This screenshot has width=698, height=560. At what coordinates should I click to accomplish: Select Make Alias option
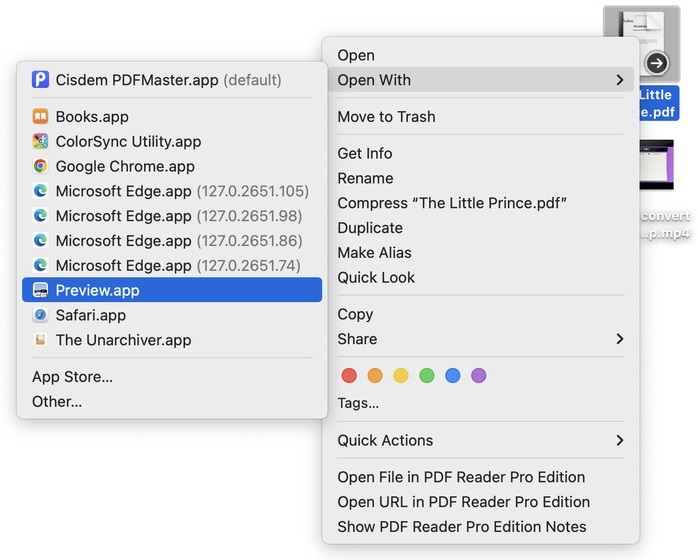pos(481,252)
